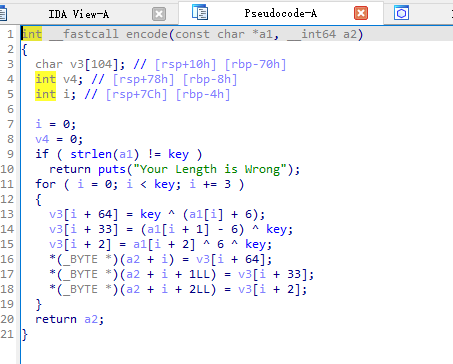Click the blue hexagon icon tab
This screenshot has height=364, width=453.
(401, 13)
